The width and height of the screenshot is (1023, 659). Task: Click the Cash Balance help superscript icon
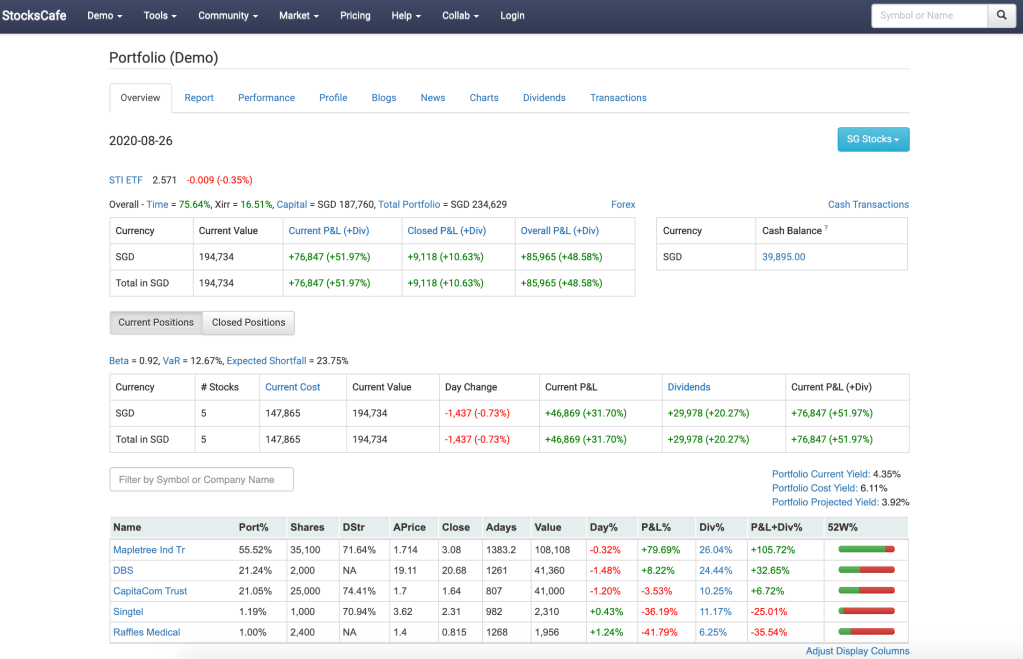pyautogui.click(x=826, y=228)
